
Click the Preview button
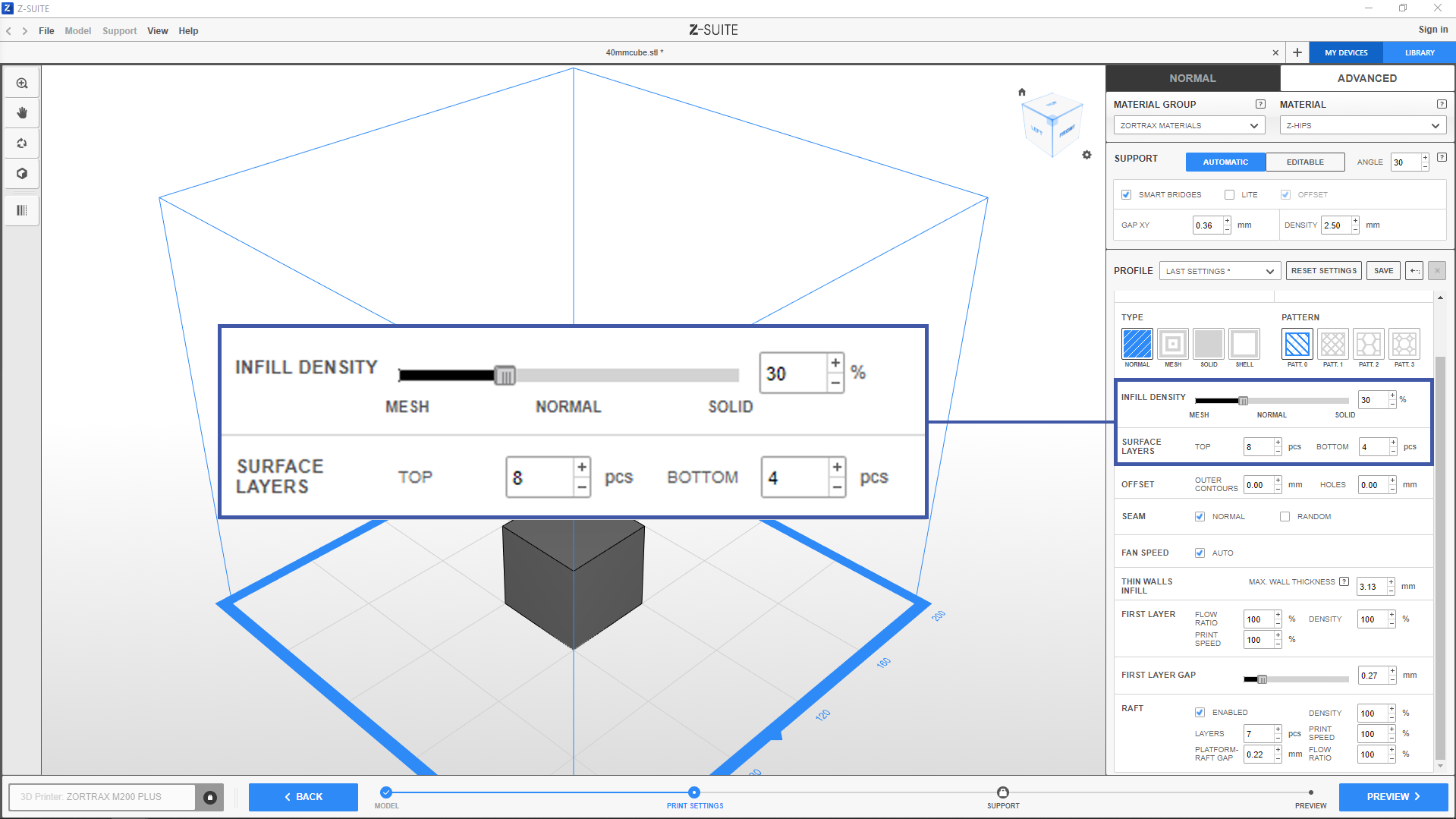pyautogui.click(x=1392, y=797)
